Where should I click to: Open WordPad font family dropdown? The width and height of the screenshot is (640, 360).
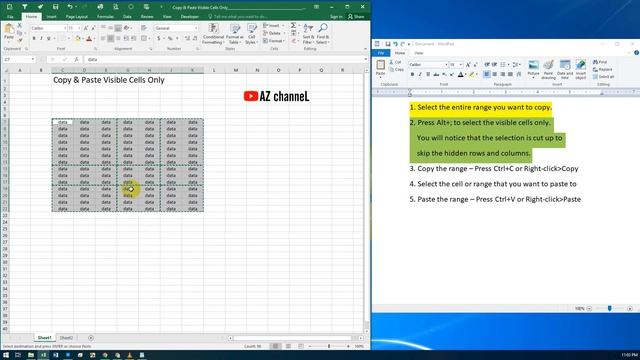446,64
